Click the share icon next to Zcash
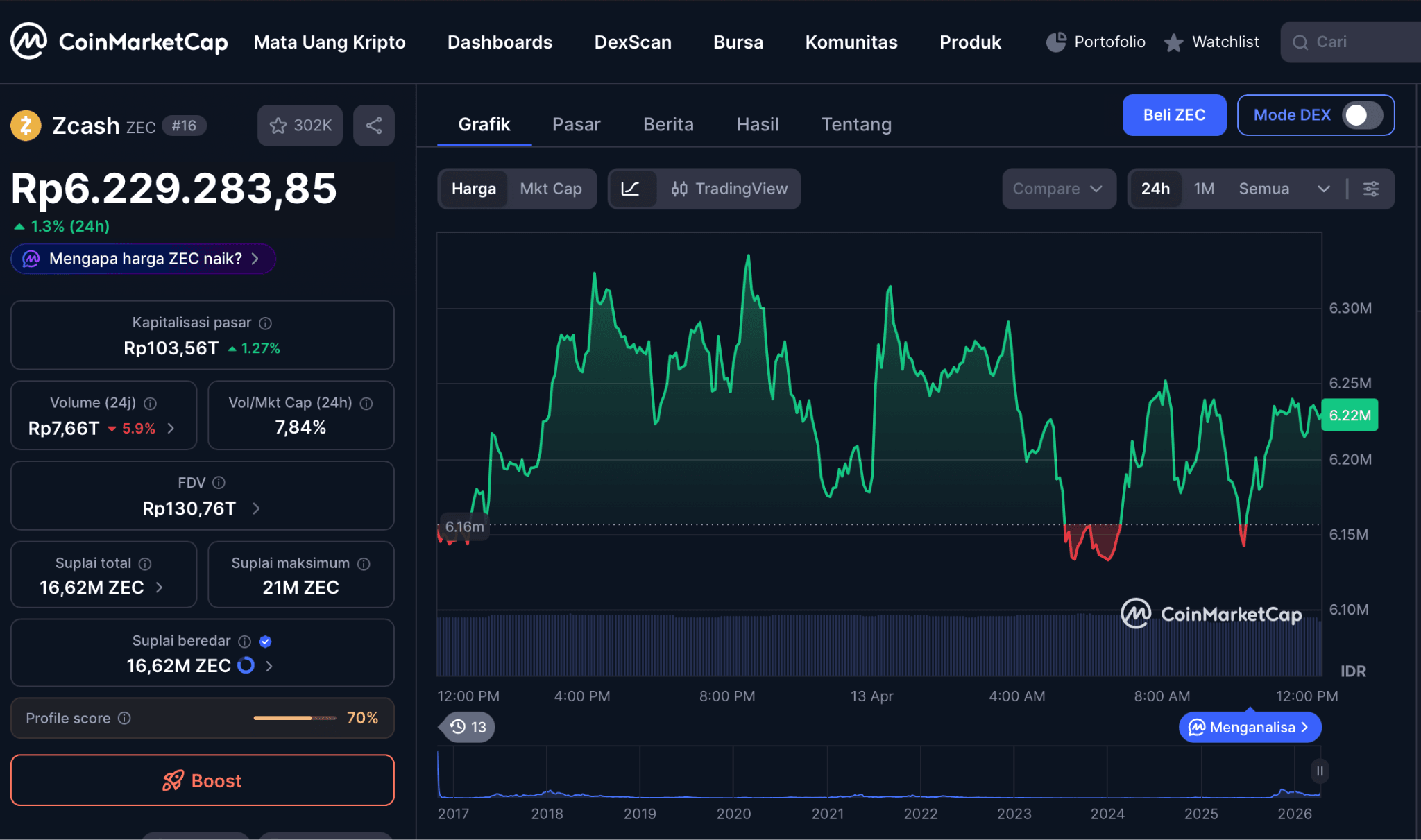This screenshot has height=840, width=1421. coord(373,126)
